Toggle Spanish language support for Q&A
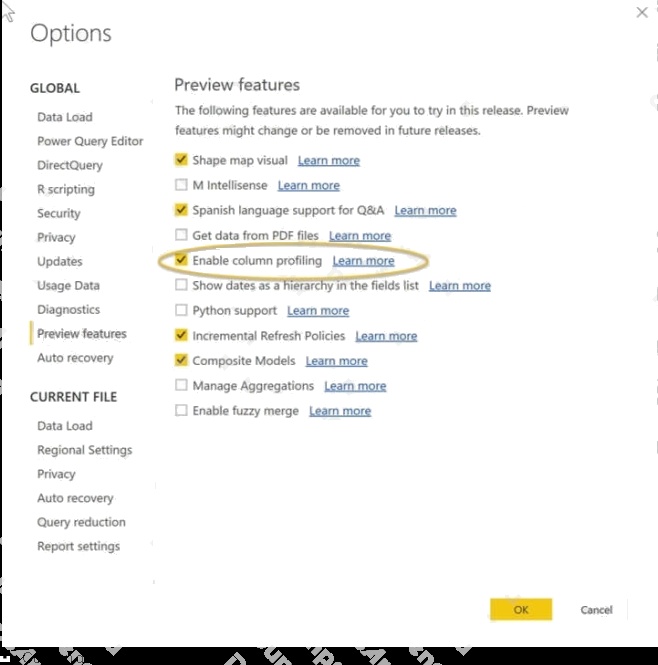 [181, 210]
